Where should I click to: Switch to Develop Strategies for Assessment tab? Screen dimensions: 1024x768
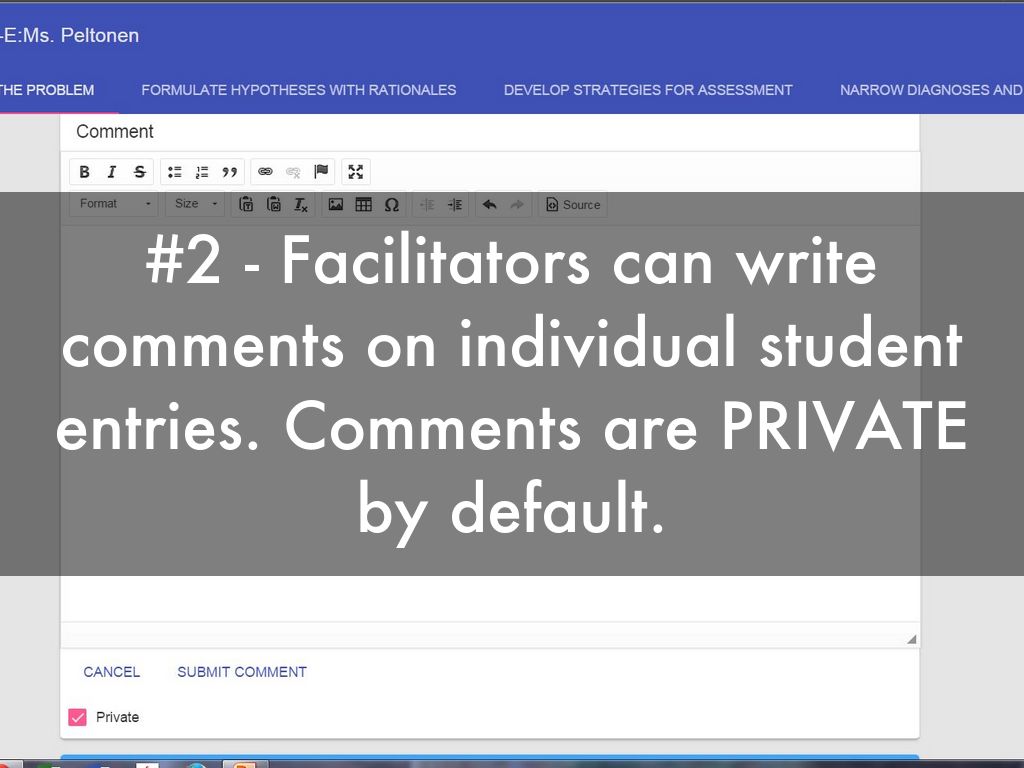(x=648, y=90)
